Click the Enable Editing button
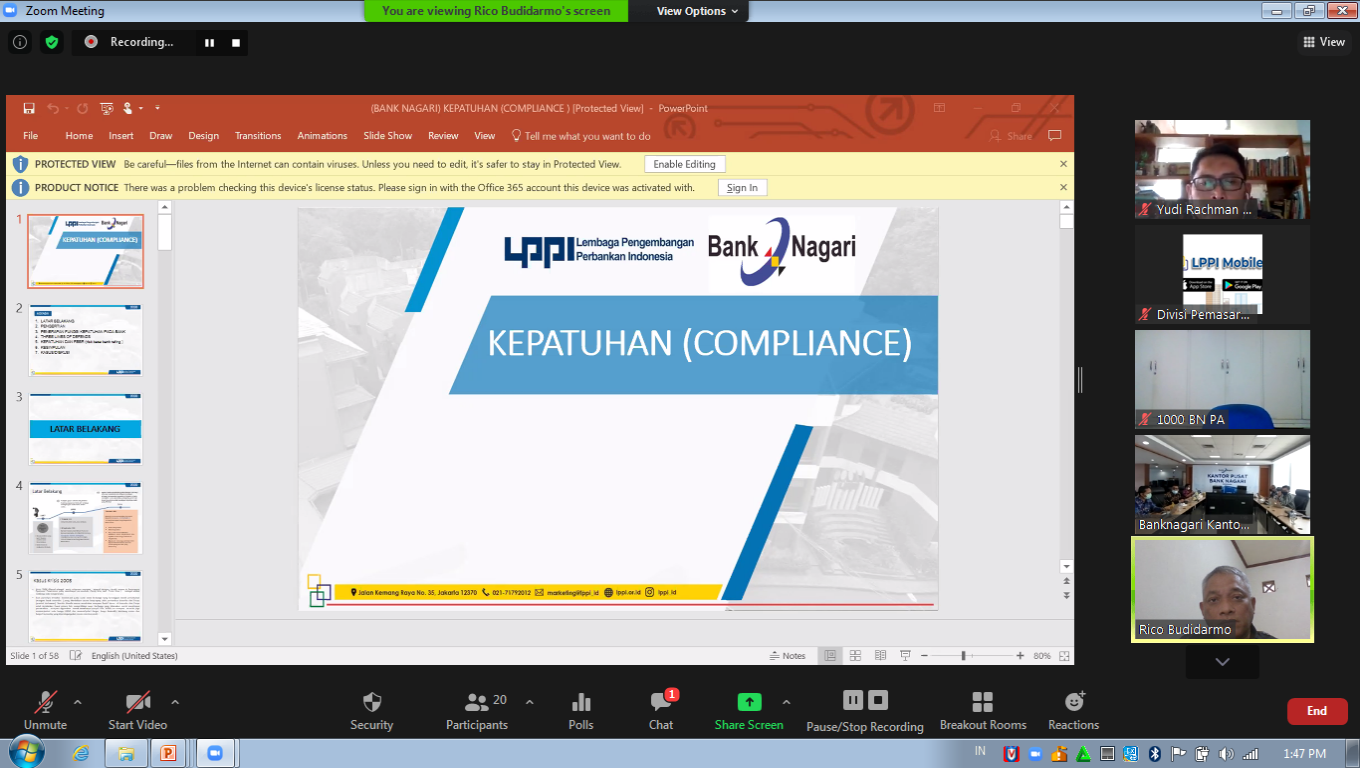The width and height of the screenshot is (1360, 768). [x=685, y=164]
